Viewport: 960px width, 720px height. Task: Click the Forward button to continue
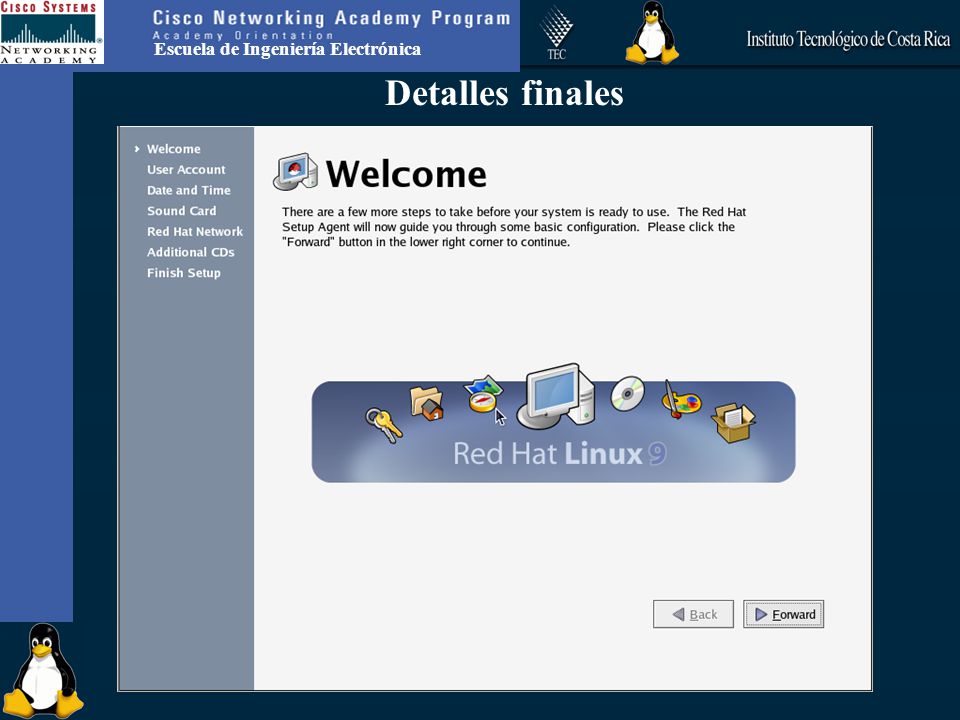click(x=784, y=614)
